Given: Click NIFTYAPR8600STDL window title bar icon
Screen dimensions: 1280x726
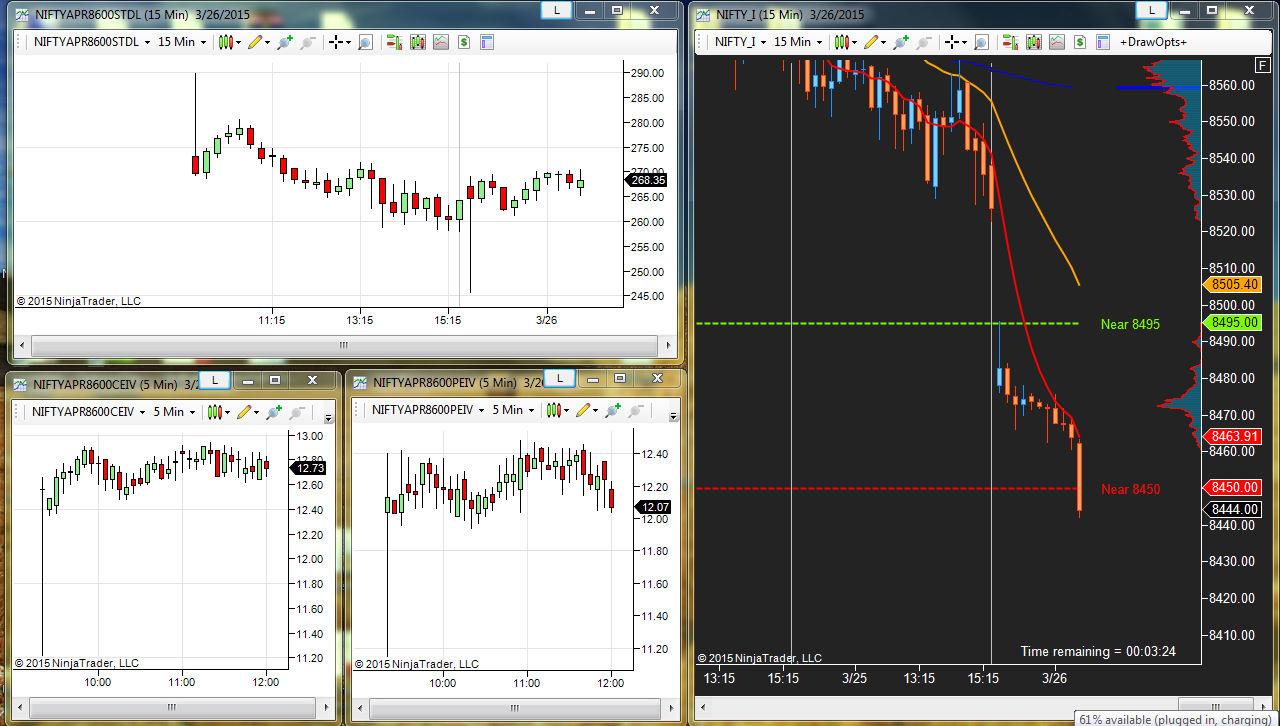Looking at the screenshot, I should point(23,14).
